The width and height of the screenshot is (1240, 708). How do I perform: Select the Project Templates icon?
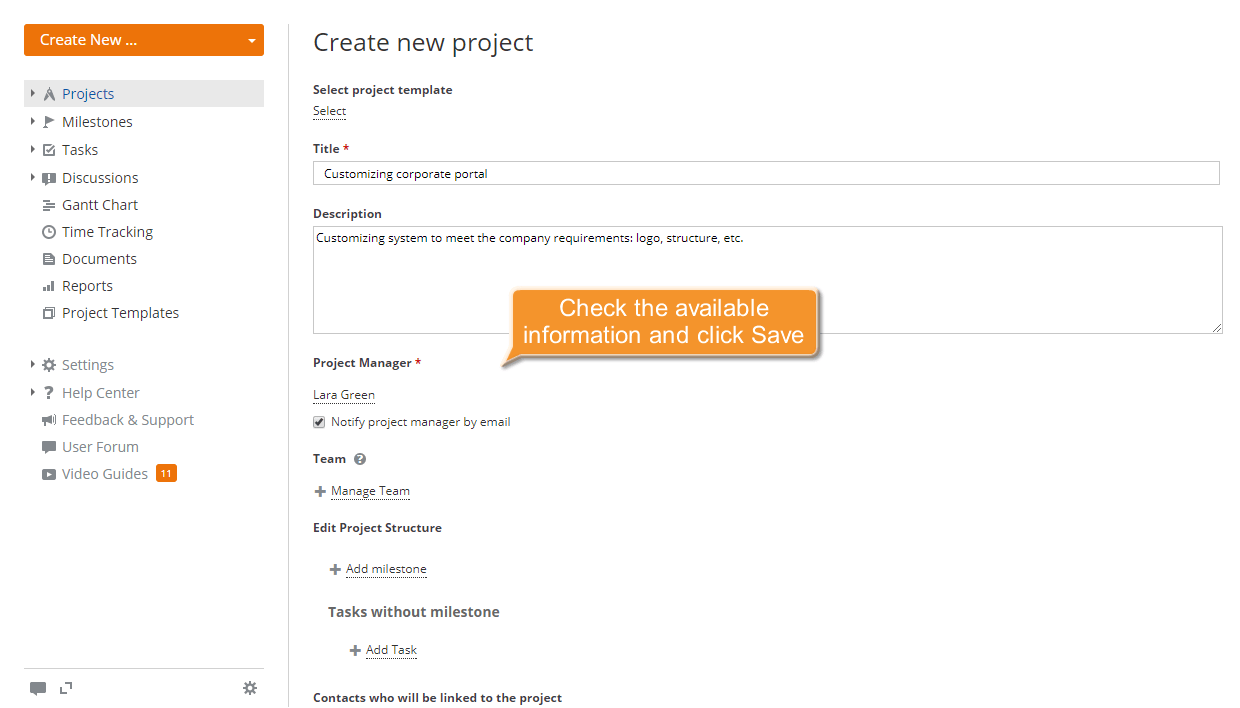pos(50,312)
